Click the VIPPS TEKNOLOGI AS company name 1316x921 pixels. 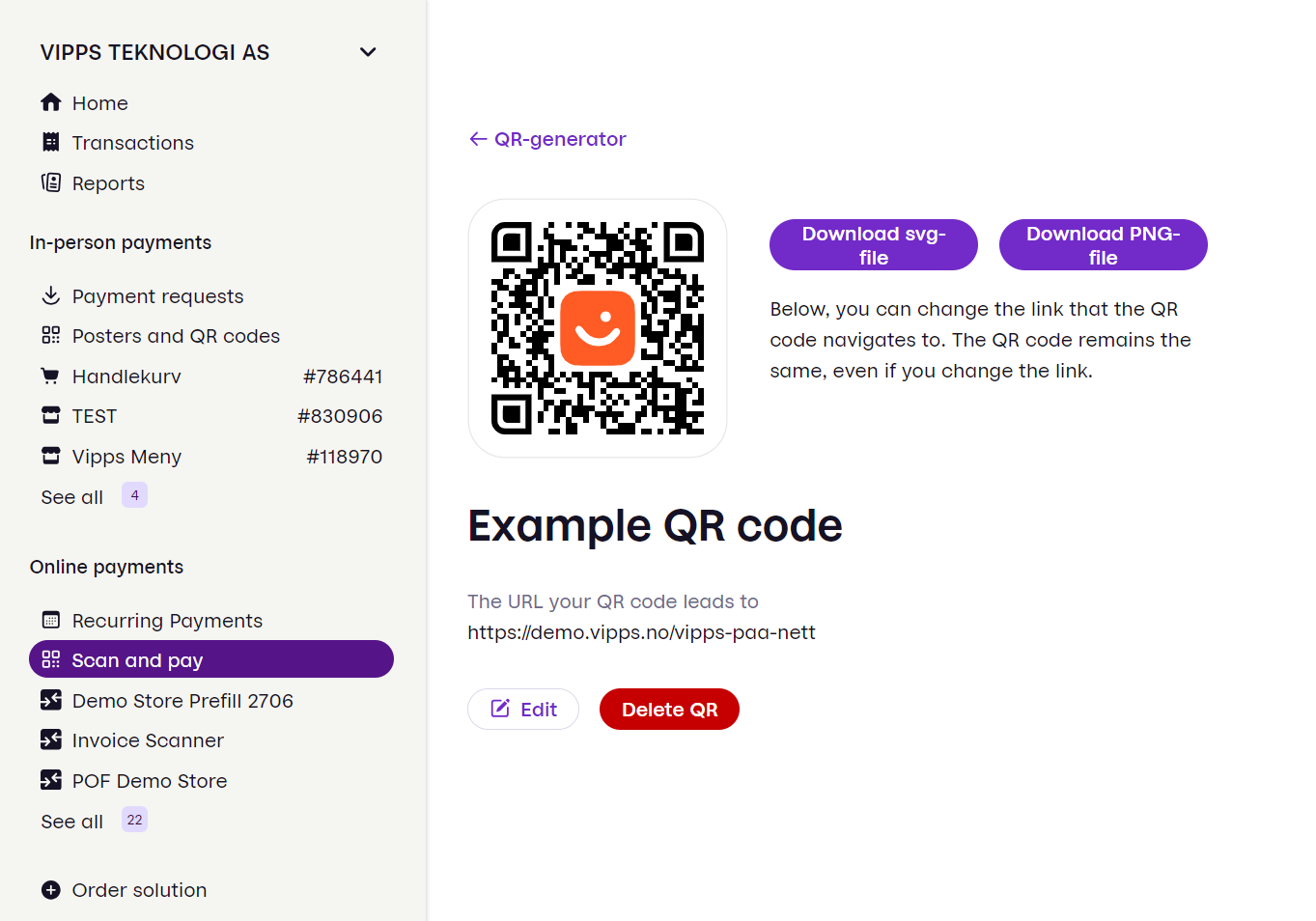click(154, 52)
